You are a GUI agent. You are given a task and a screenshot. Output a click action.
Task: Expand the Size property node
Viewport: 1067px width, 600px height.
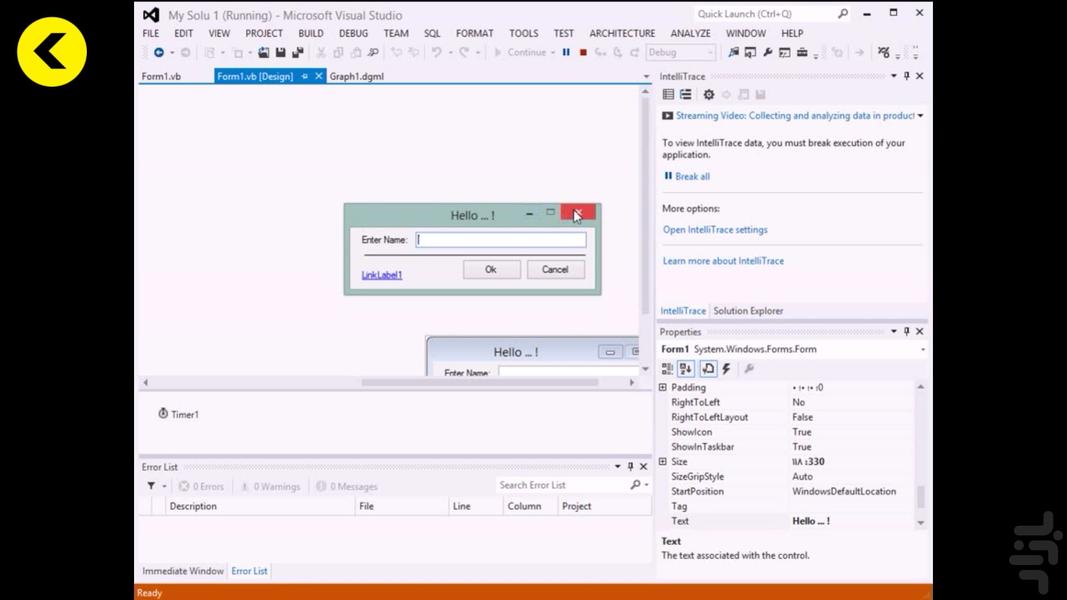pos(663,462)
